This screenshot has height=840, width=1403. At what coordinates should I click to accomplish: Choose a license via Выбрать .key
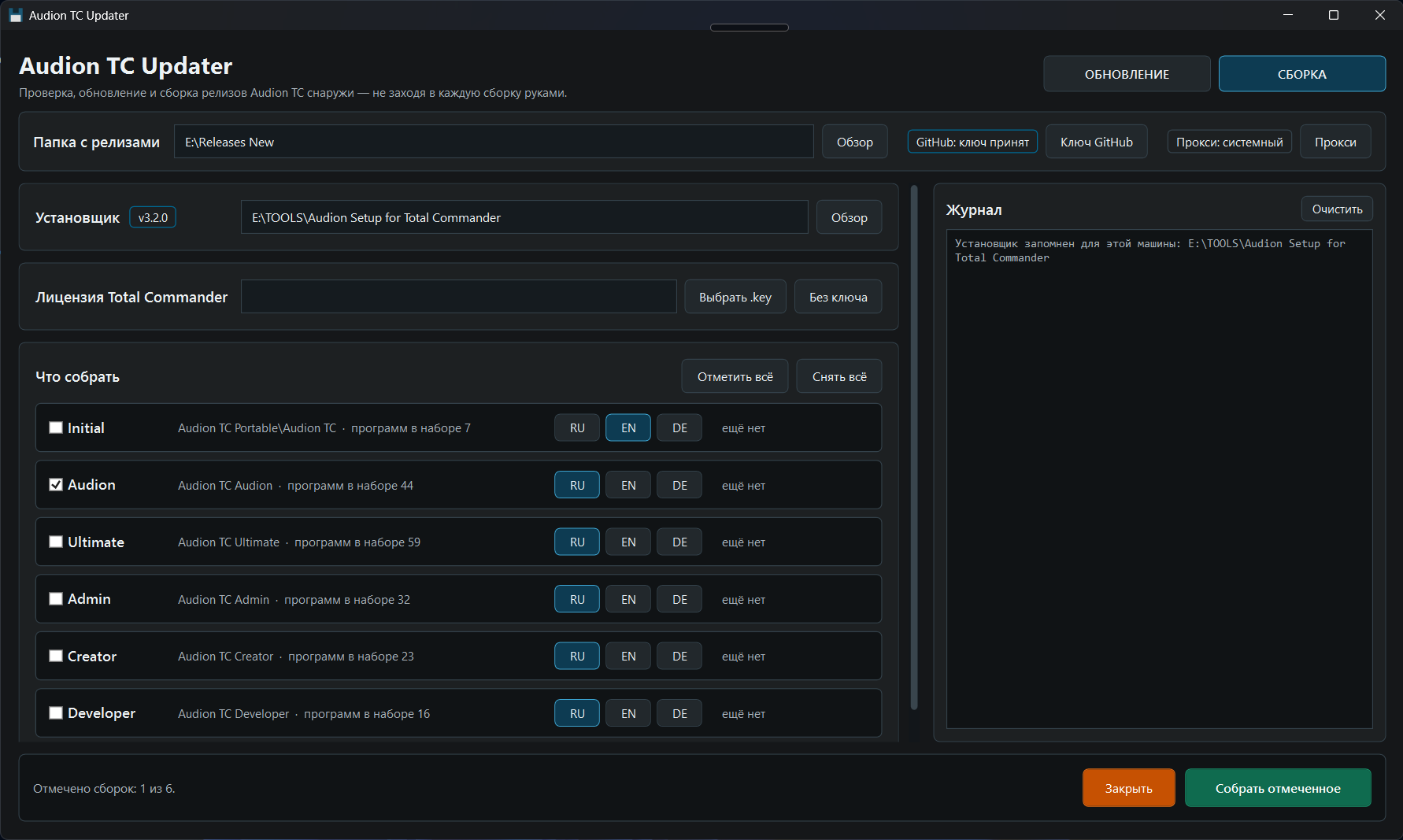pyautogui.click(x=735, y=297)
